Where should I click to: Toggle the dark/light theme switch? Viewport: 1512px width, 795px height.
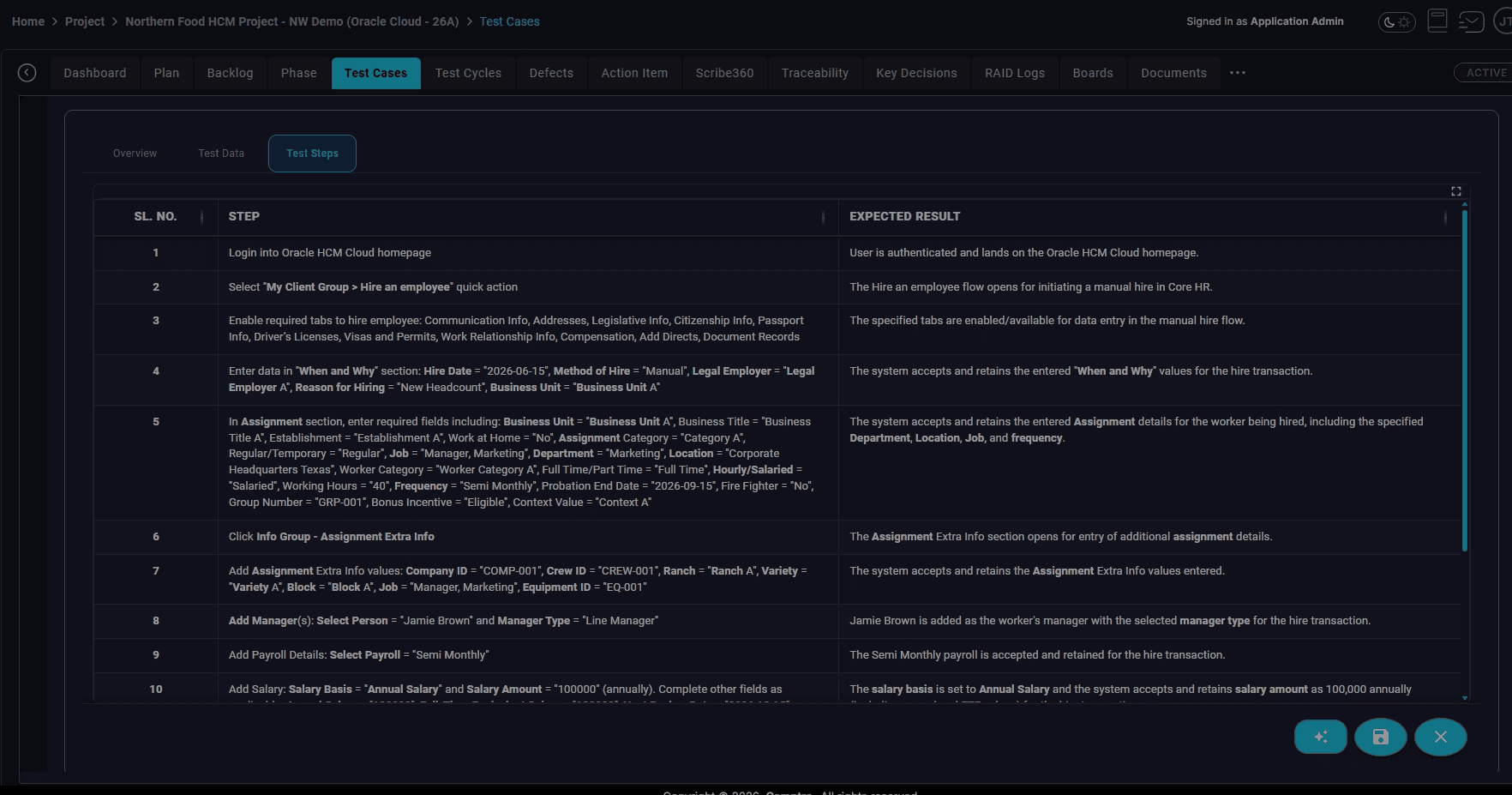pyautogui.click(x=1396, y=21)
